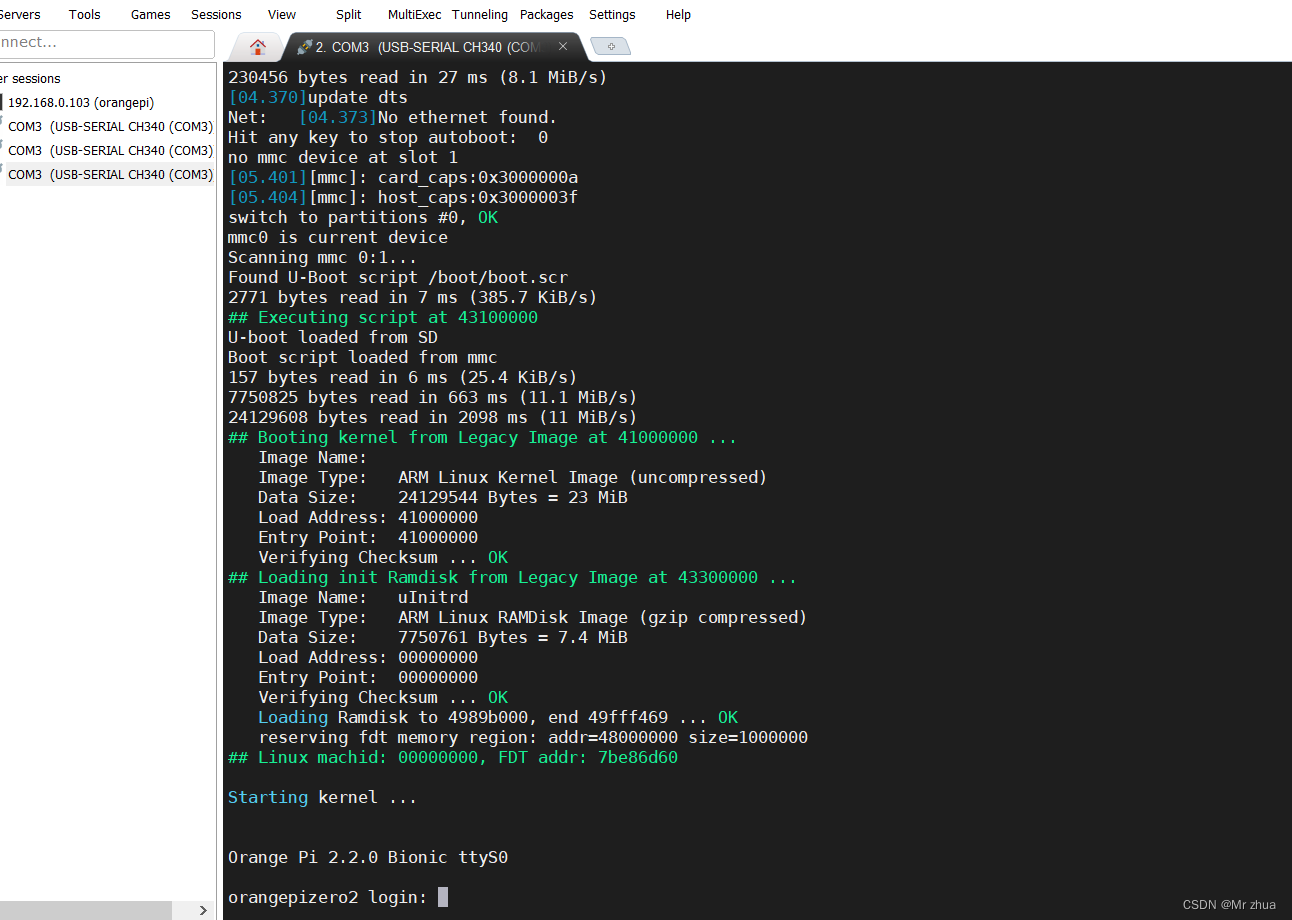The height and width of the screenshot is (920, 1292).
Task: Click 'Entry Point: 41000000' line
Action: pos(368,537)
